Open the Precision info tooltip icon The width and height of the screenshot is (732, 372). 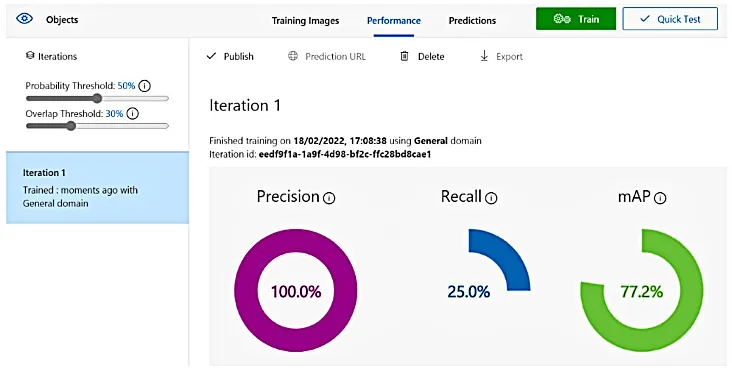(x=329, y=198)
